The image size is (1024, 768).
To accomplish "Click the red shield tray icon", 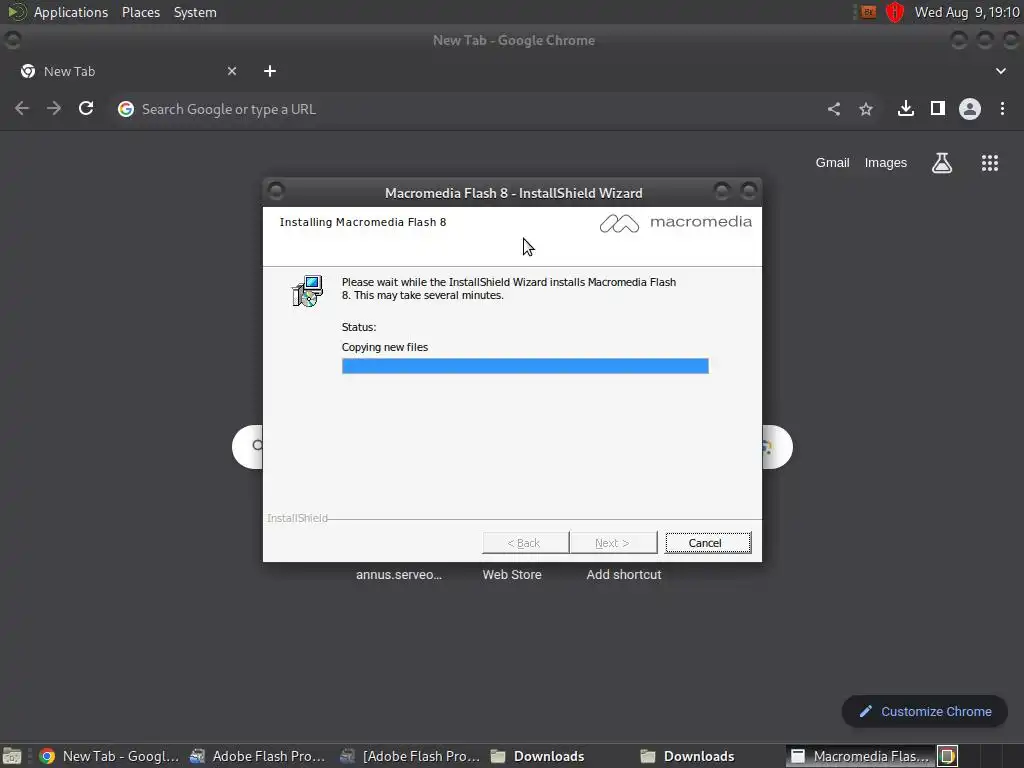I will 895,12.
